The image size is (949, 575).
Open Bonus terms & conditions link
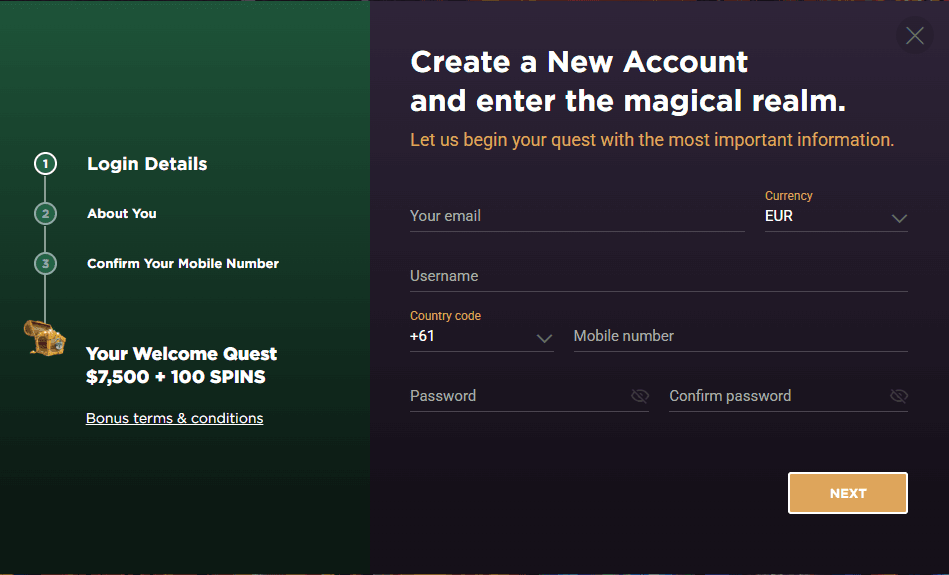click(174, 418)
